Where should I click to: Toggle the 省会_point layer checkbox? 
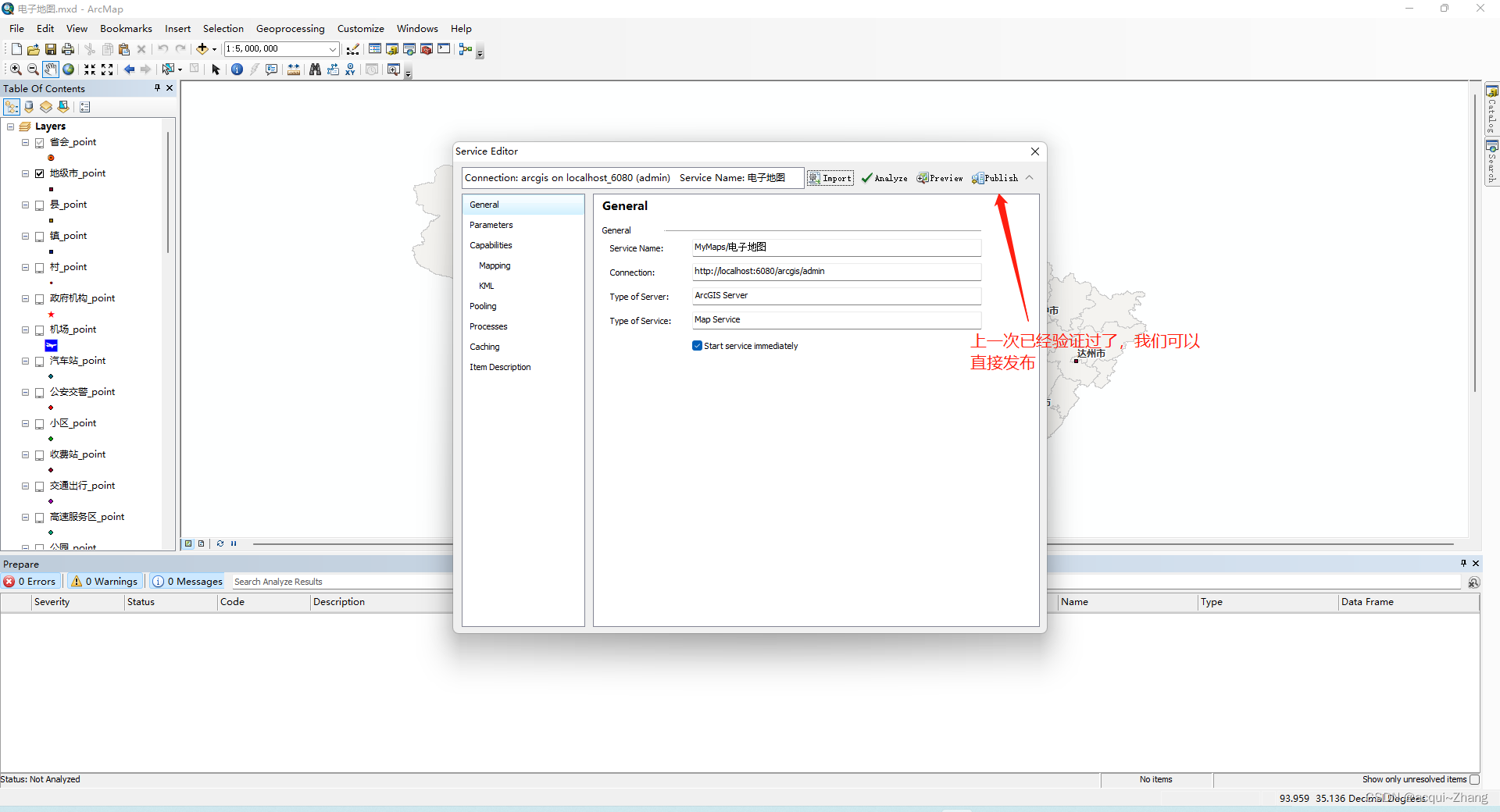[39, 142]
